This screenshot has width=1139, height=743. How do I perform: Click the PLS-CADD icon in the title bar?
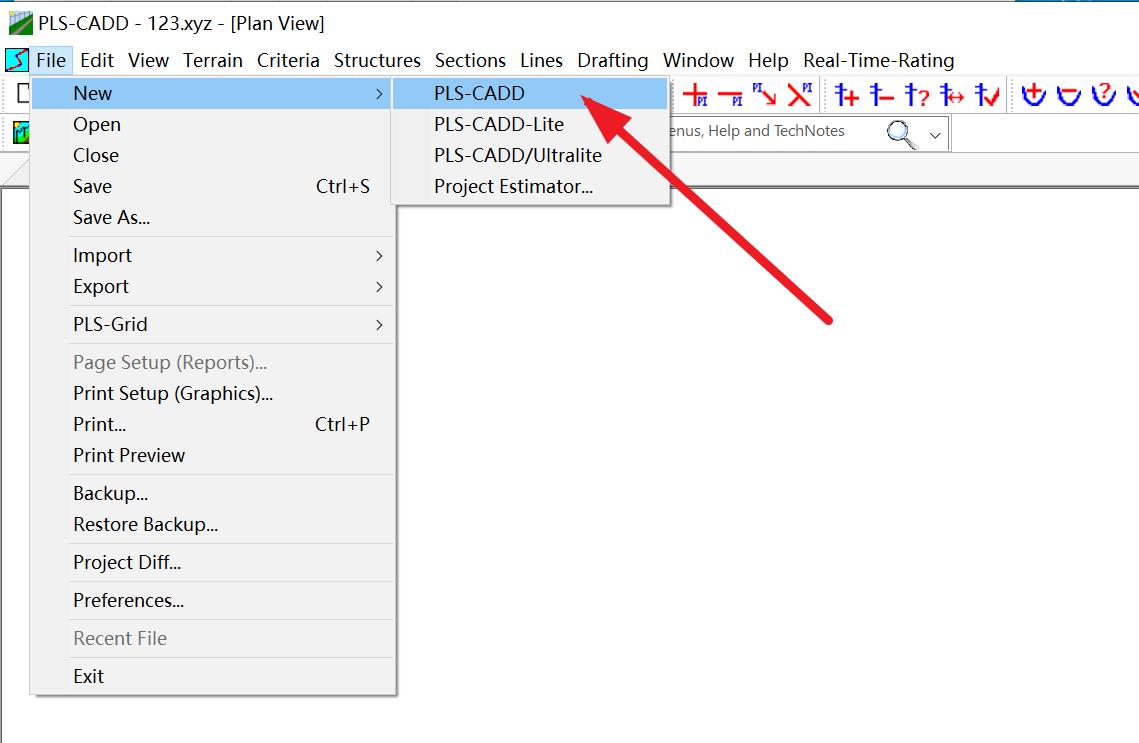(x=20, y=23)
